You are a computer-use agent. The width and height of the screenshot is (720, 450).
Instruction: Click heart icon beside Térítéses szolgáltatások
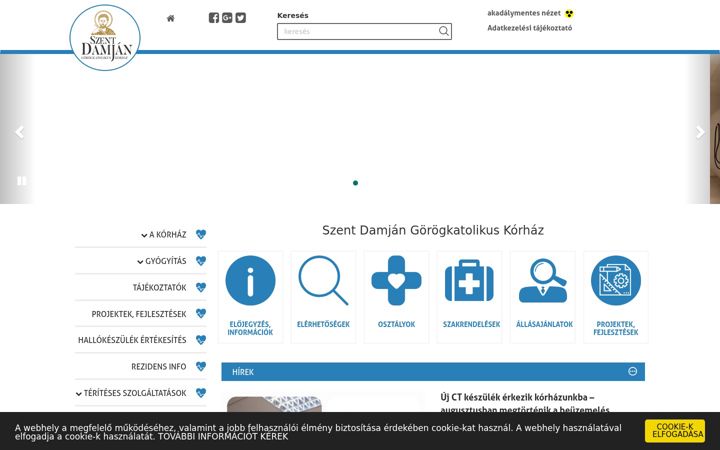(201, 393)
